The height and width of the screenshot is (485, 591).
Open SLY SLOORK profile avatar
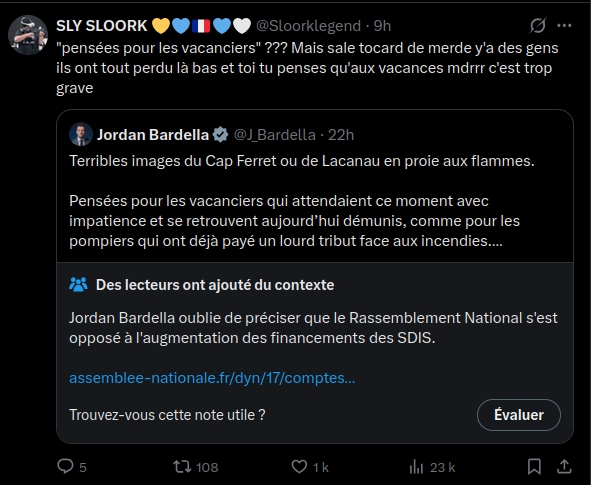point(28,35)
